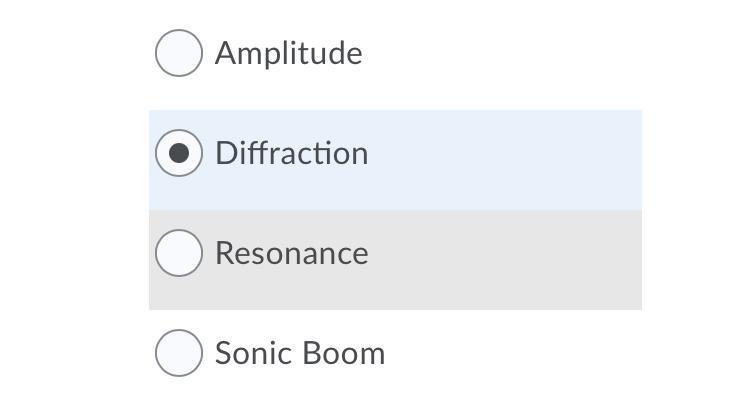Click the gray hovered Resonance row
The image size is (750, 410).
(500, 260)
